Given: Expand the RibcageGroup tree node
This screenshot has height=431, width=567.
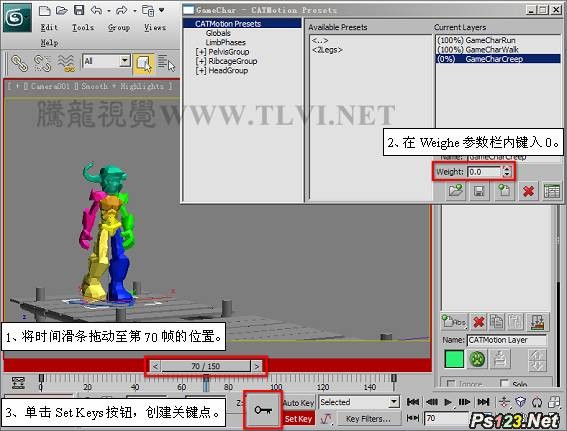Looking at the screenshot, I should click(200, 61).
